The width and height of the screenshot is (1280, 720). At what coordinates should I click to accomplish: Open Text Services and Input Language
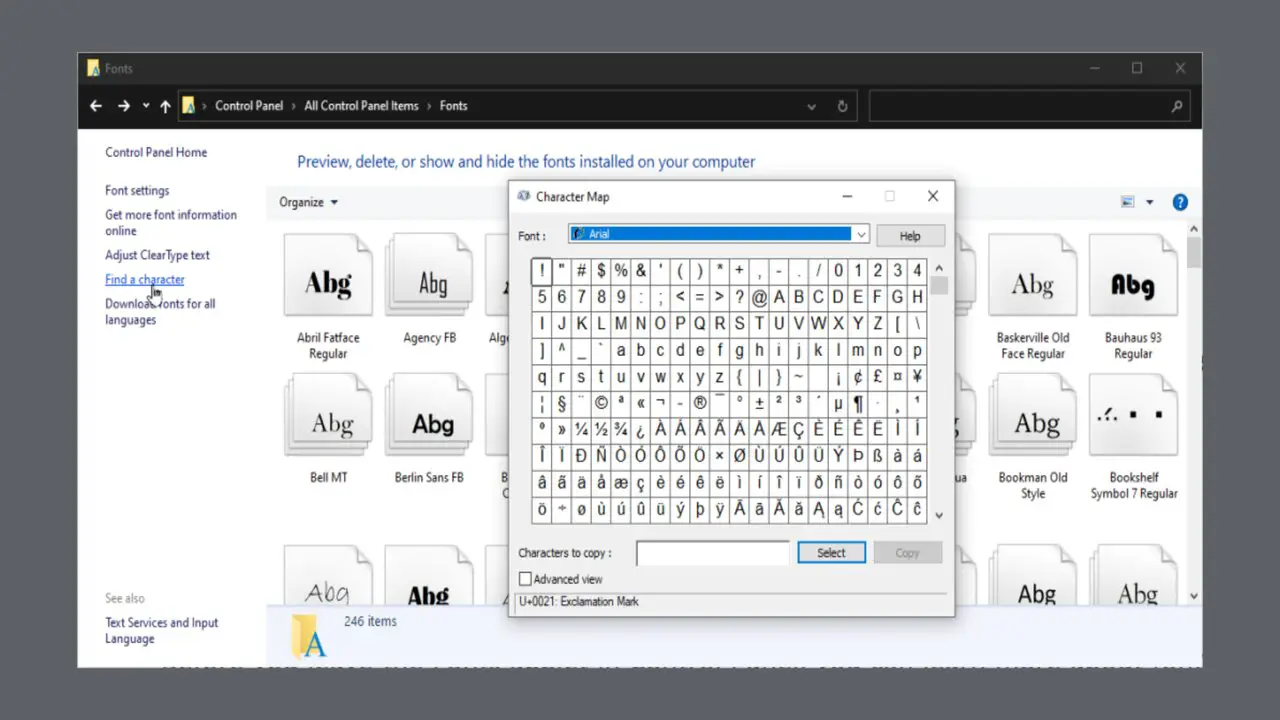[x=161, y=630]
